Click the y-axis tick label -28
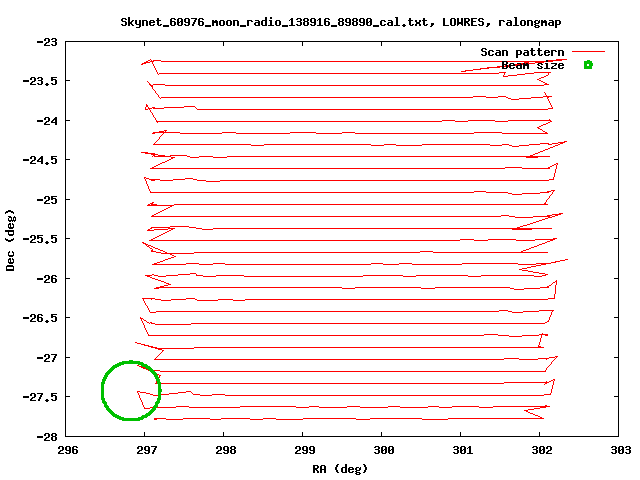This screenshot has width=640, height=480. [47, 436]
